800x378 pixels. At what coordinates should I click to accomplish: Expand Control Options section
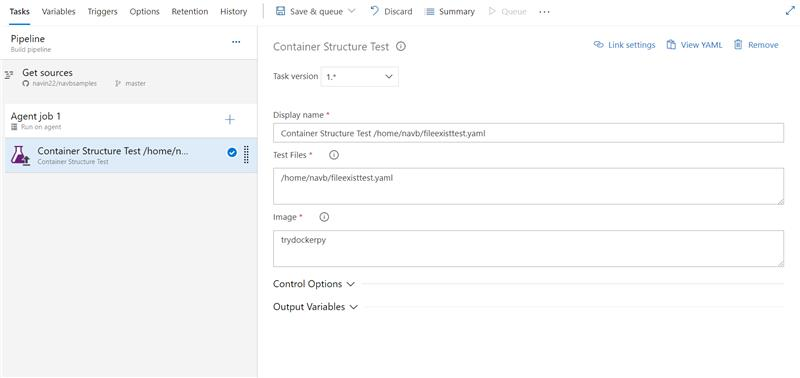314,284
